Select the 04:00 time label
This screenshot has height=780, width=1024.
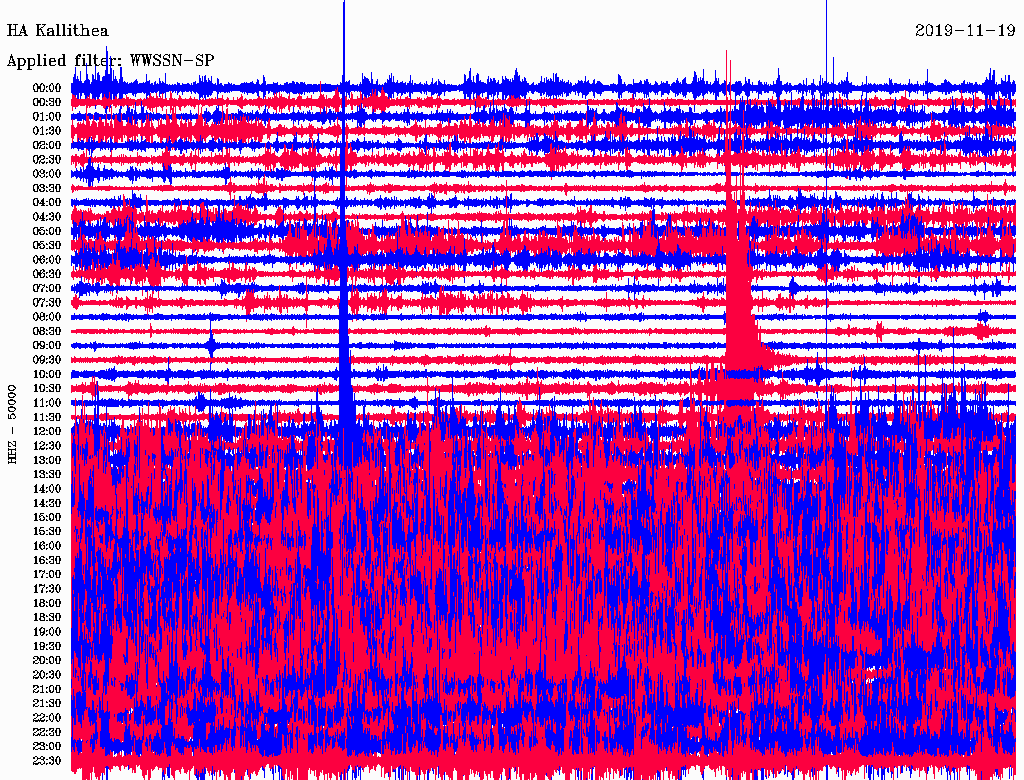(47, 203)
